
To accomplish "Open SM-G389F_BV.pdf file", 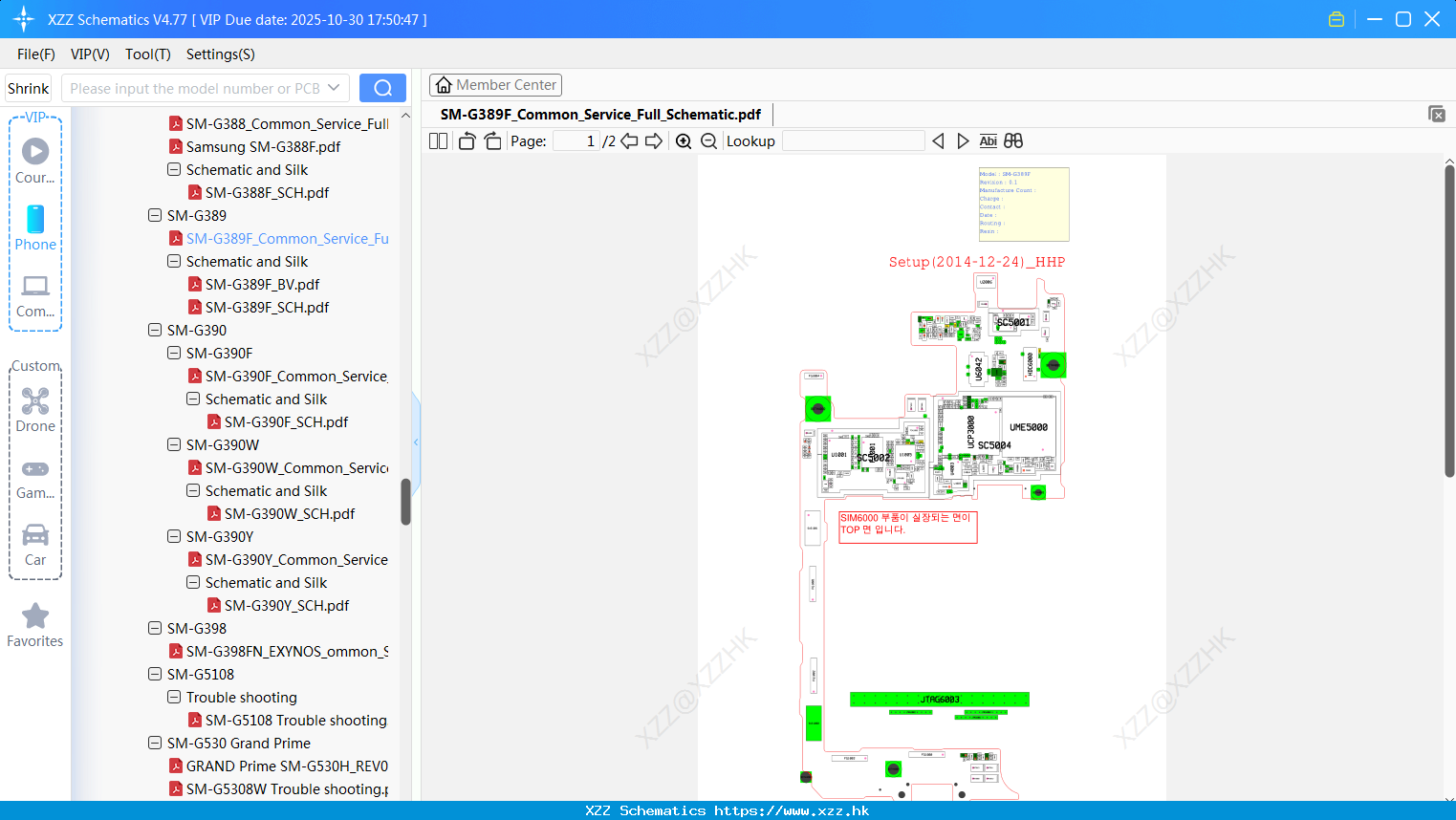I will pyautogui.click(x=262, y=285).
